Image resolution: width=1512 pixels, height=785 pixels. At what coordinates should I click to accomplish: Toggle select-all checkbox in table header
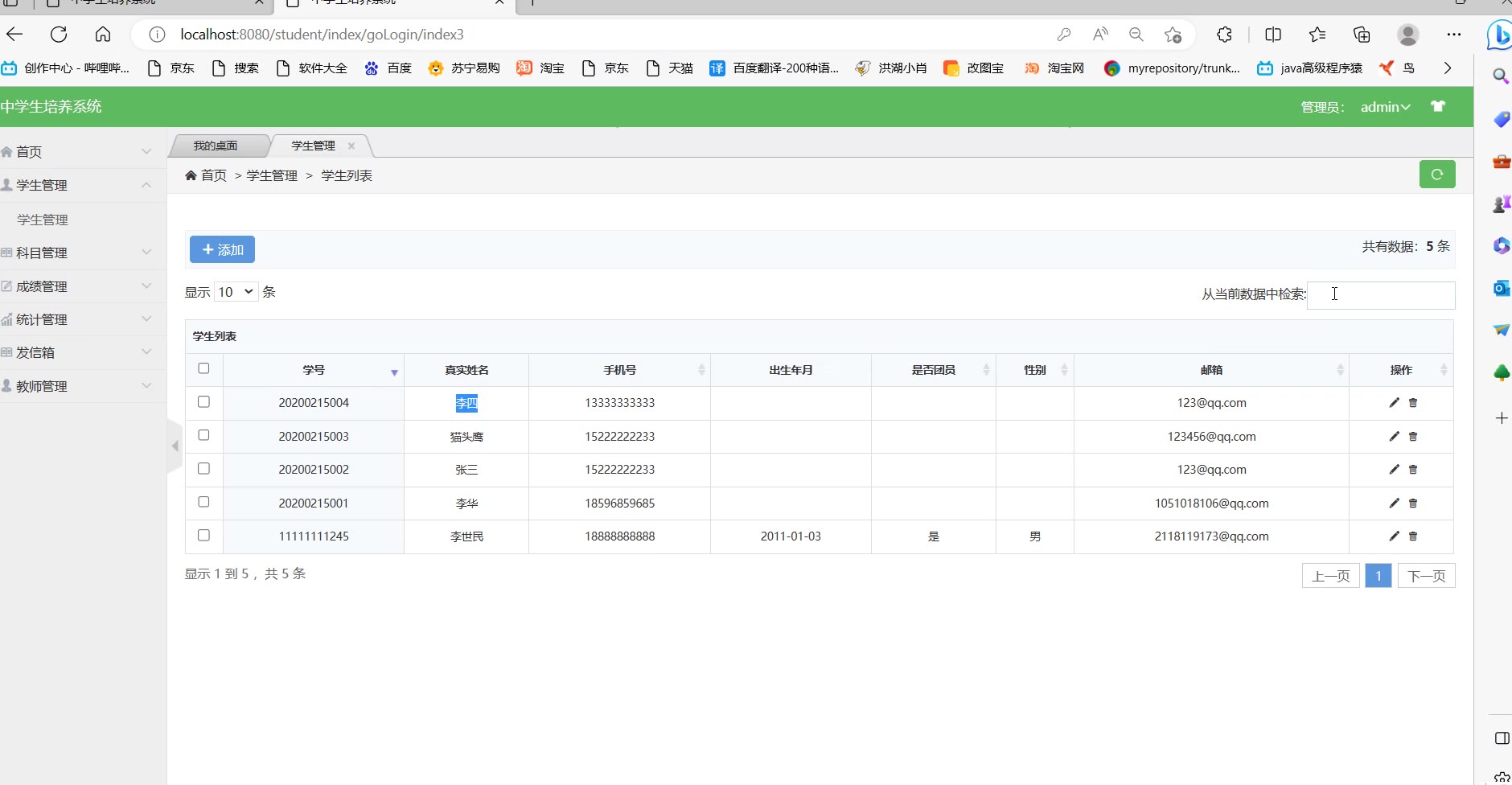203,368
